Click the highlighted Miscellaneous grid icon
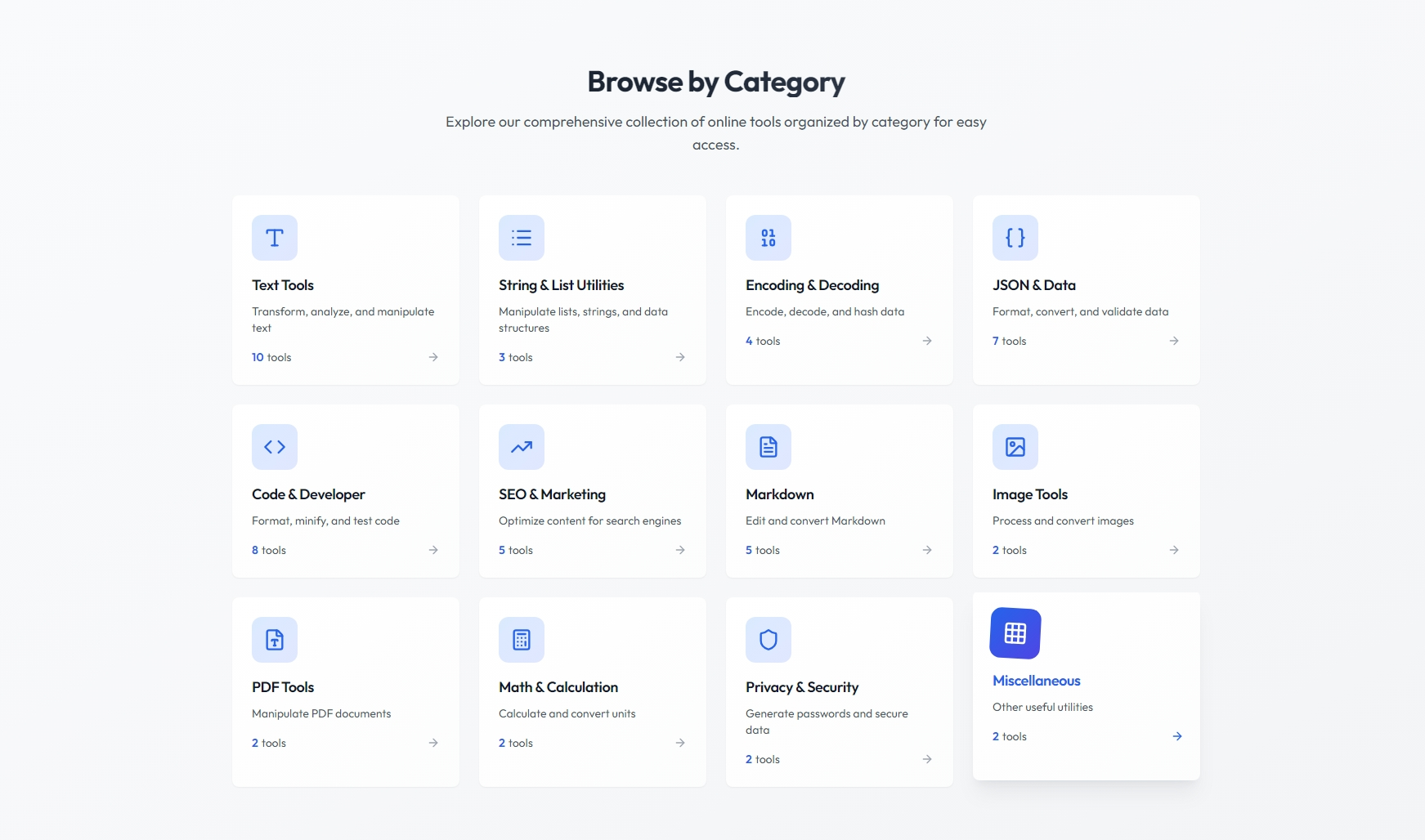This screenshot has height=840, width=1425. tap(1015, 632)
